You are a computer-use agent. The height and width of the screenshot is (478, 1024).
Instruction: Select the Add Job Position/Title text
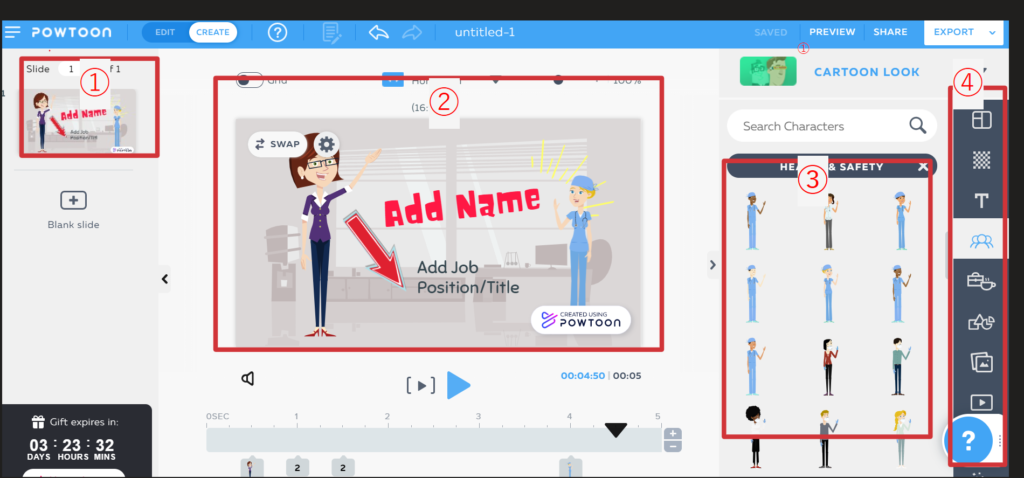[468, 277]
